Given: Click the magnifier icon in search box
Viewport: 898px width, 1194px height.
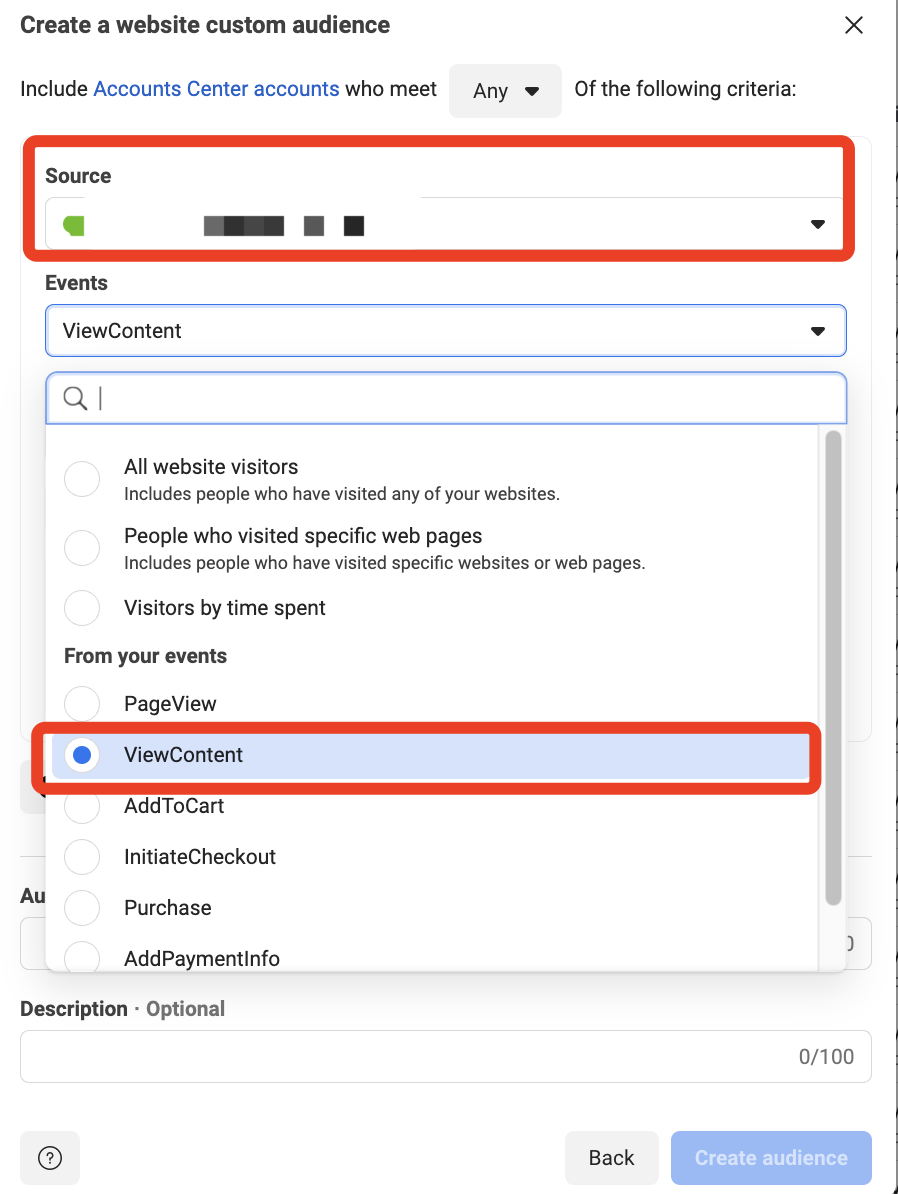Looking at the screenshot, I should click(75, 397).
